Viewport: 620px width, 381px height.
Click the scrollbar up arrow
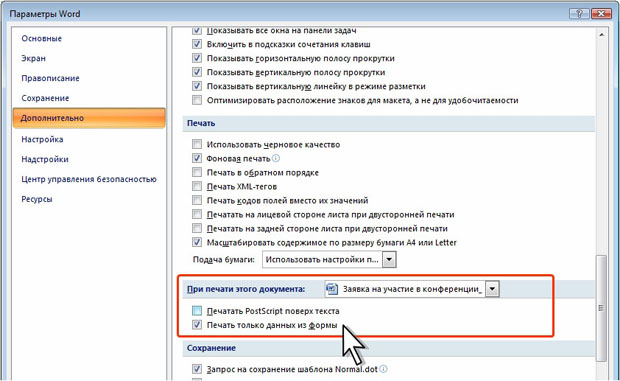click(601, 35)
